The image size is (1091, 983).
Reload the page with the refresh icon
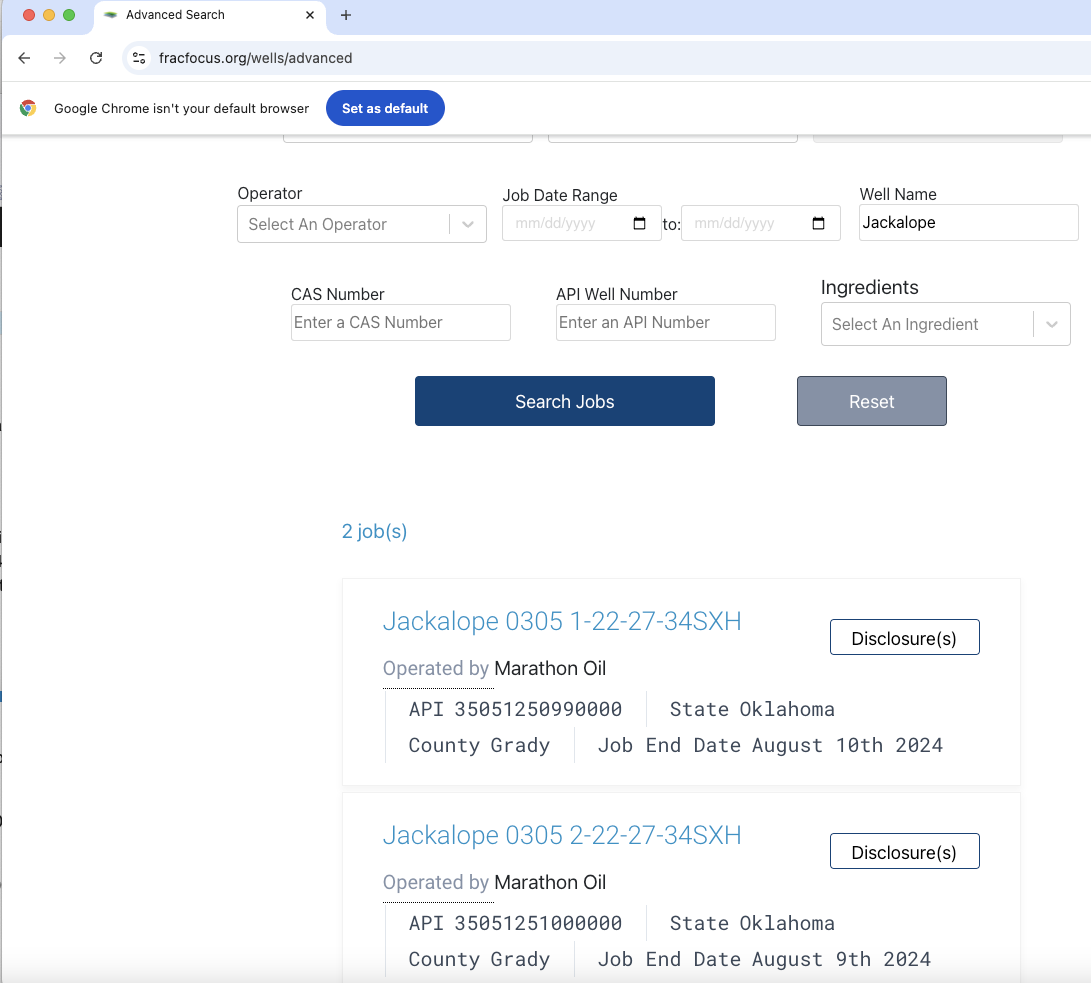click(96, 58)
